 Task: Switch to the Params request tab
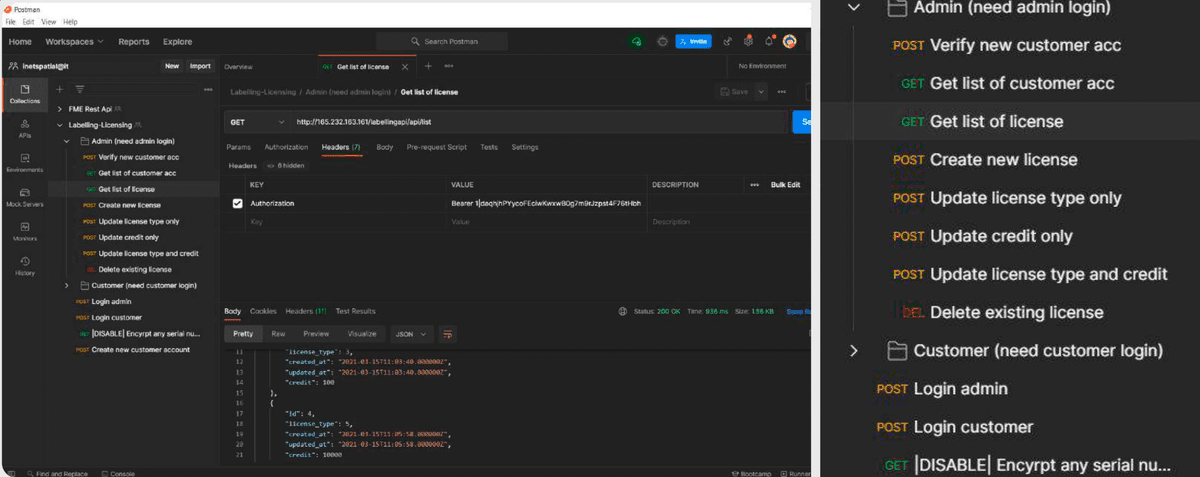pyautogui.click(x=237, y=147)
